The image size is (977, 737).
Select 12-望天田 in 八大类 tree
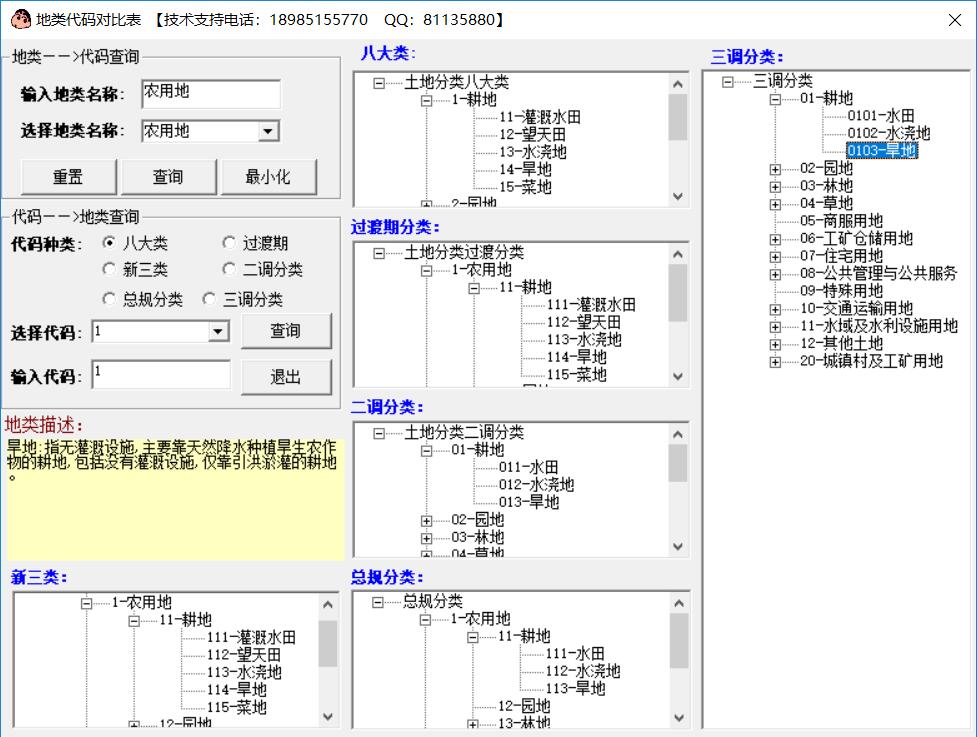[x=532, y=135]
